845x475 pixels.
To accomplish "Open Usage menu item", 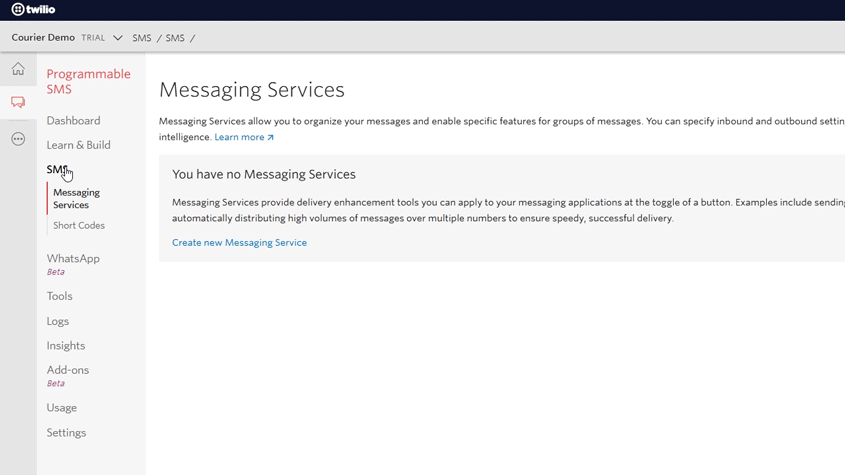I will pyautogui.click(x=61, y=408).
